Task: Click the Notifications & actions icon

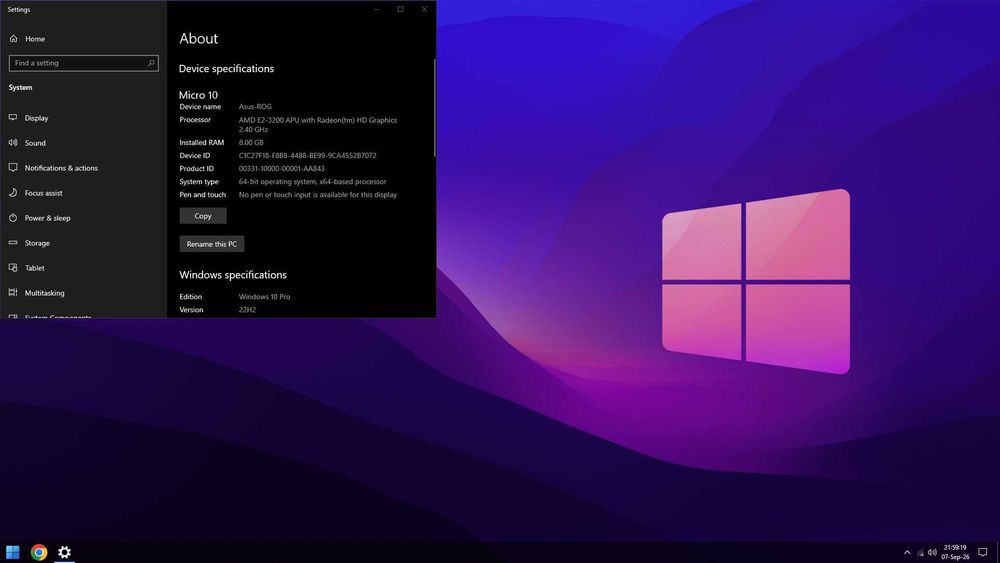Action: tap(13, 168)
